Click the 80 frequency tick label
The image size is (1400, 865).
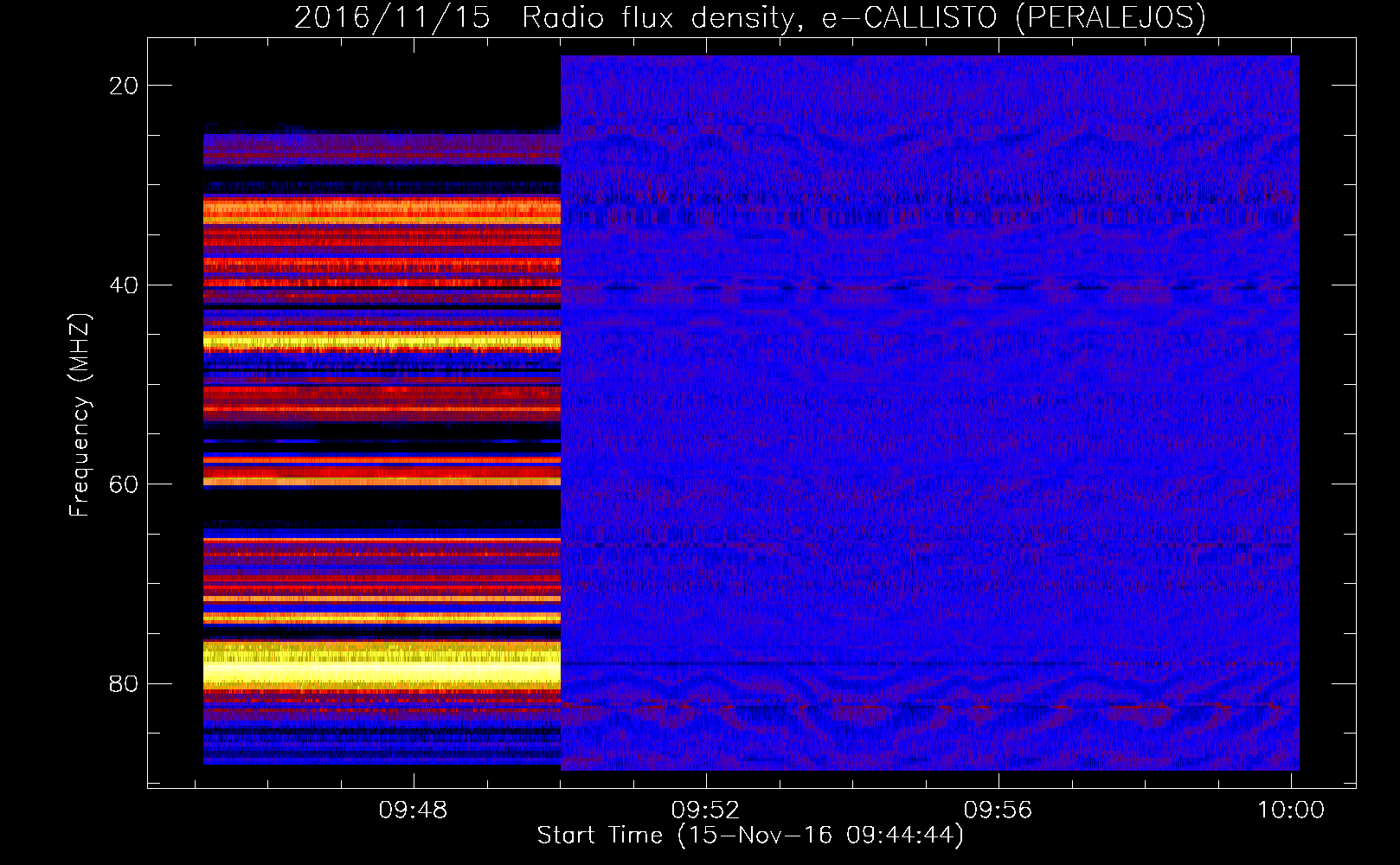tap(124, 683)
